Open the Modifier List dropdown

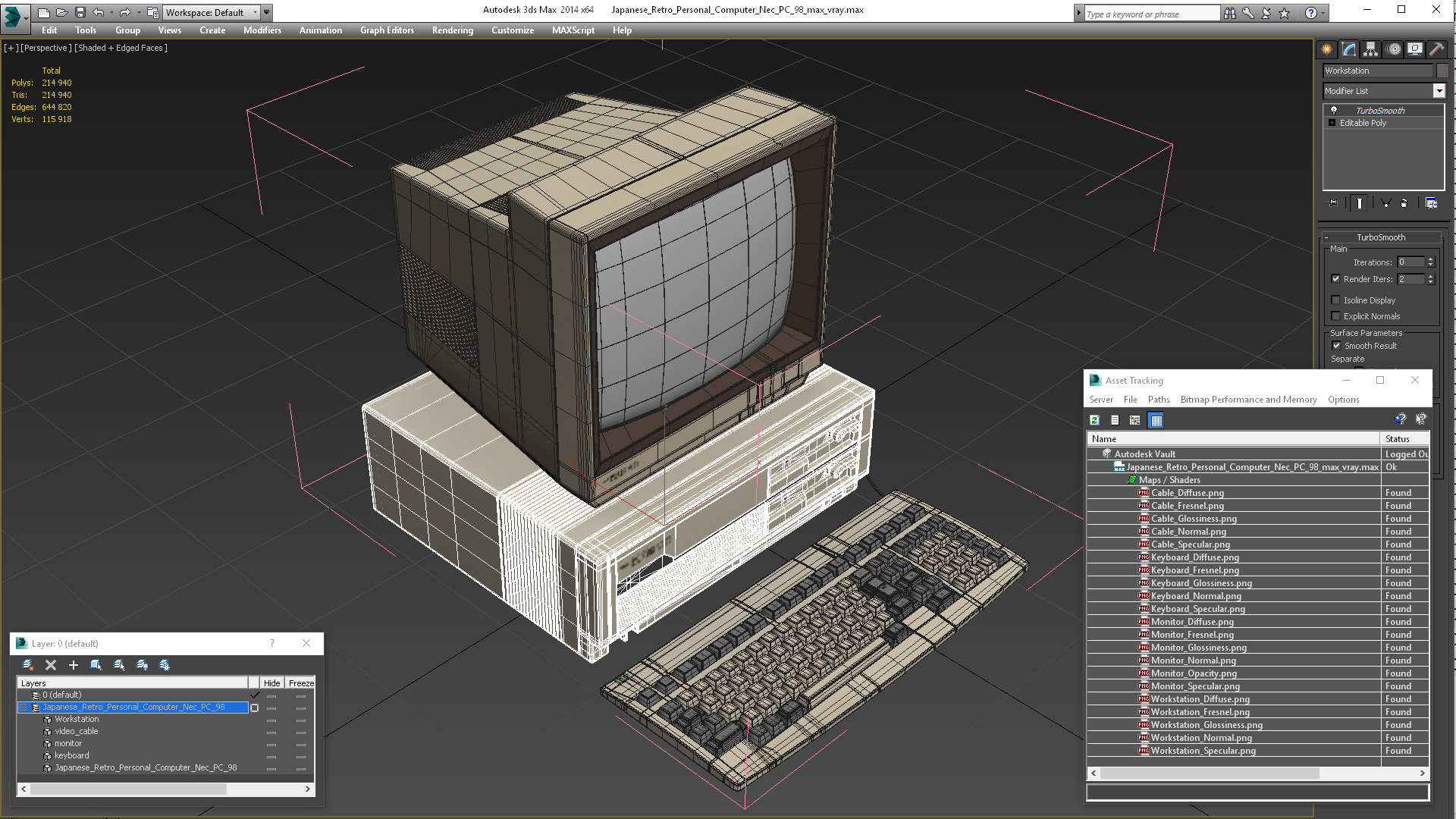[x=1439, y=91]
